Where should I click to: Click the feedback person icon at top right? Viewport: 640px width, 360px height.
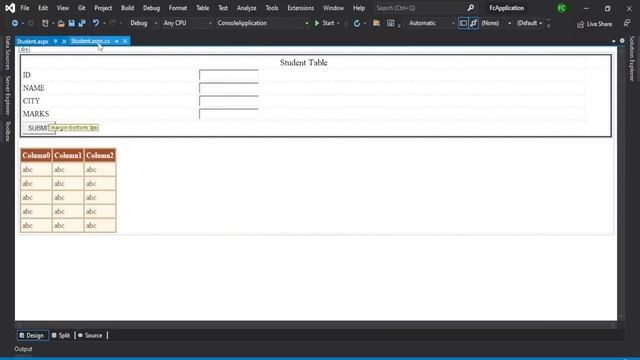627,23
